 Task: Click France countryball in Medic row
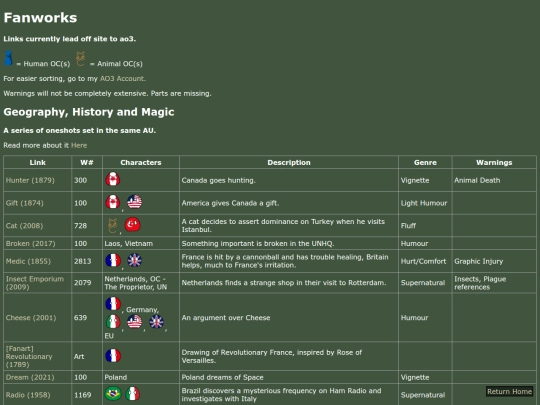click(x=113, y=260)
